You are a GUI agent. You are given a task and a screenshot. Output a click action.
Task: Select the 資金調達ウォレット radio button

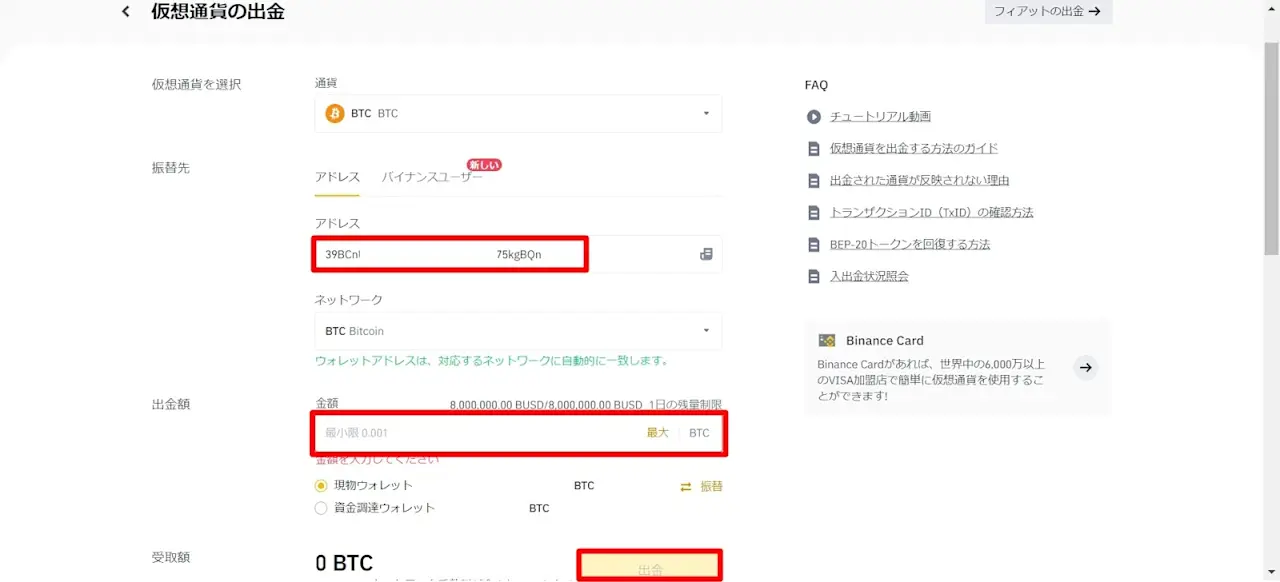click(321, 508)
